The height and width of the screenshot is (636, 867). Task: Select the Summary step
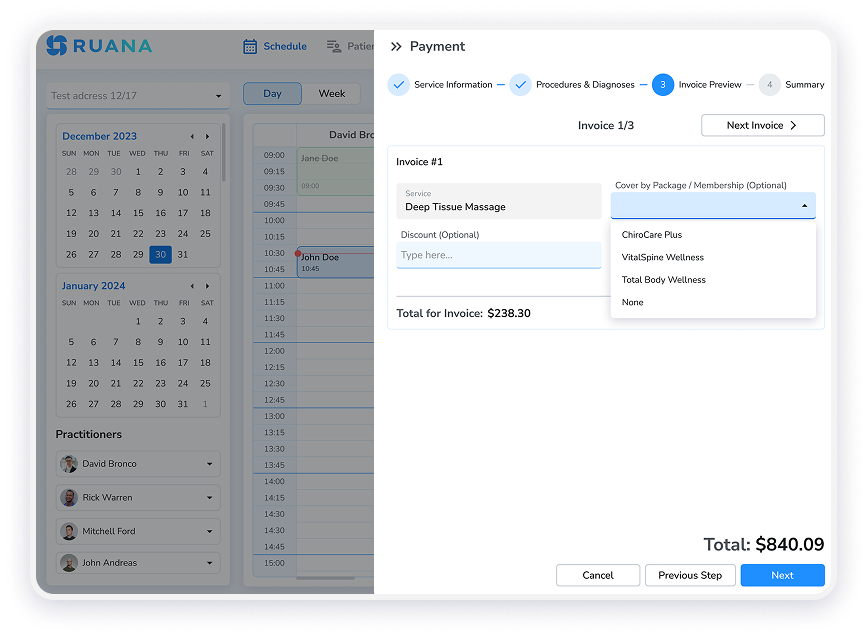[770, 85]
